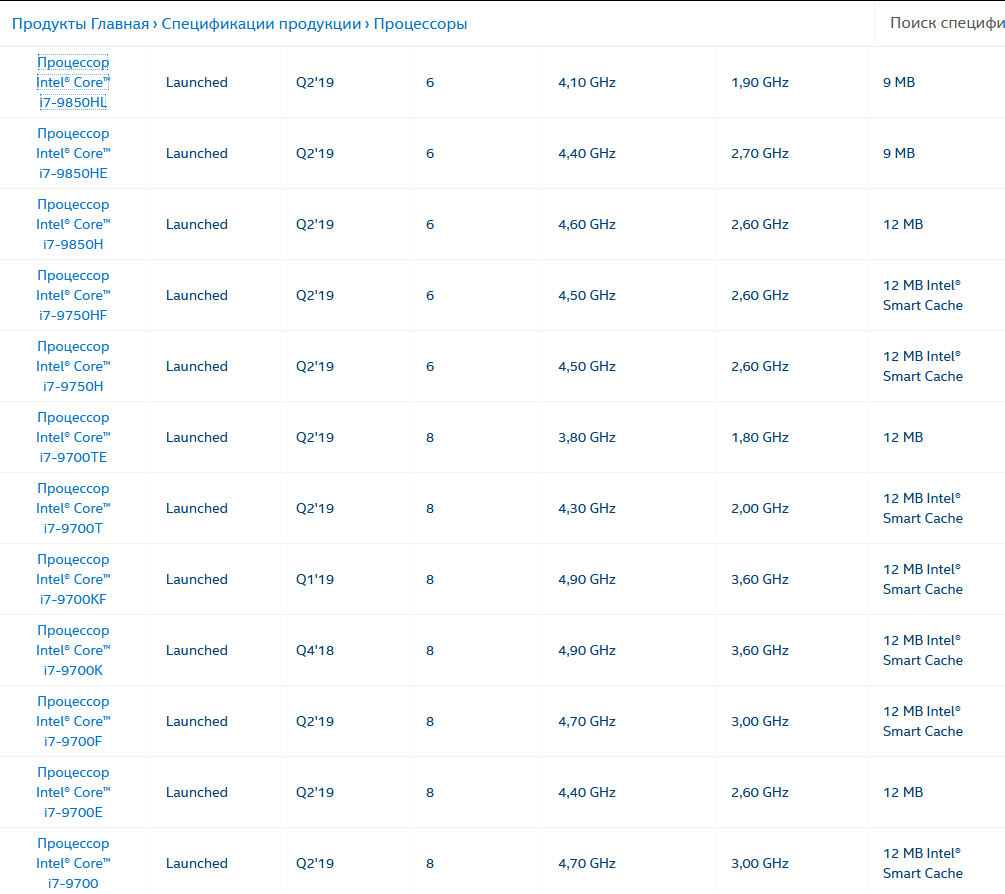Select Launched status in i7-9850HL row
The image size is (1005, 894).
(x=197, y=82)
